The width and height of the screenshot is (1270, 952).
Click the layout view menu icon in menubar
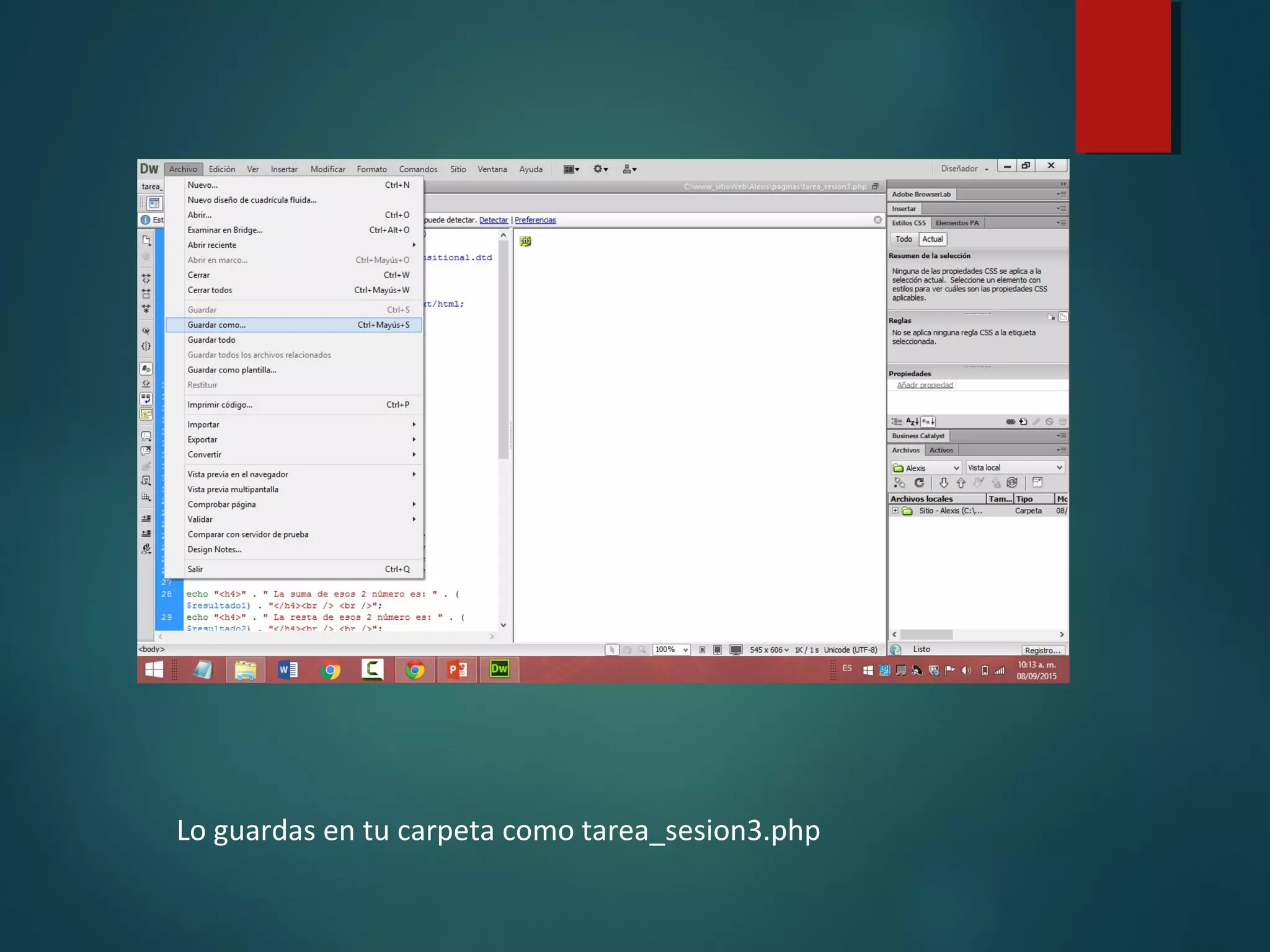[571, 169]
